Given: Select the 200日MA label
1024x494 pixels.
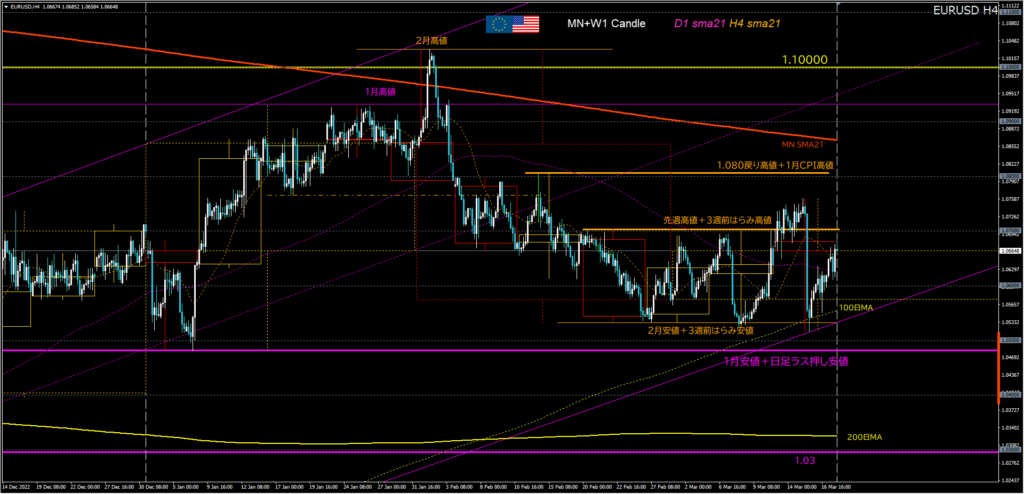Looking at the screenshot, I should pyautogui.click(x=863, y=438).
